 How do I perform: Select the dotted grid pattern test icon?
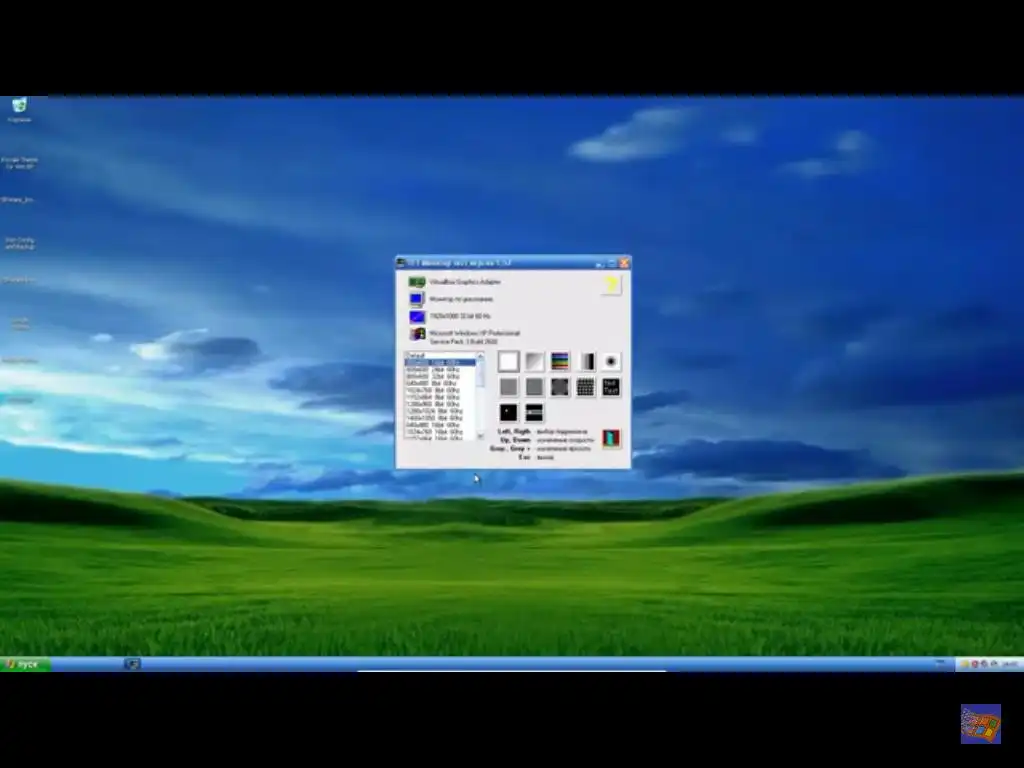click(x=586, y=387)
